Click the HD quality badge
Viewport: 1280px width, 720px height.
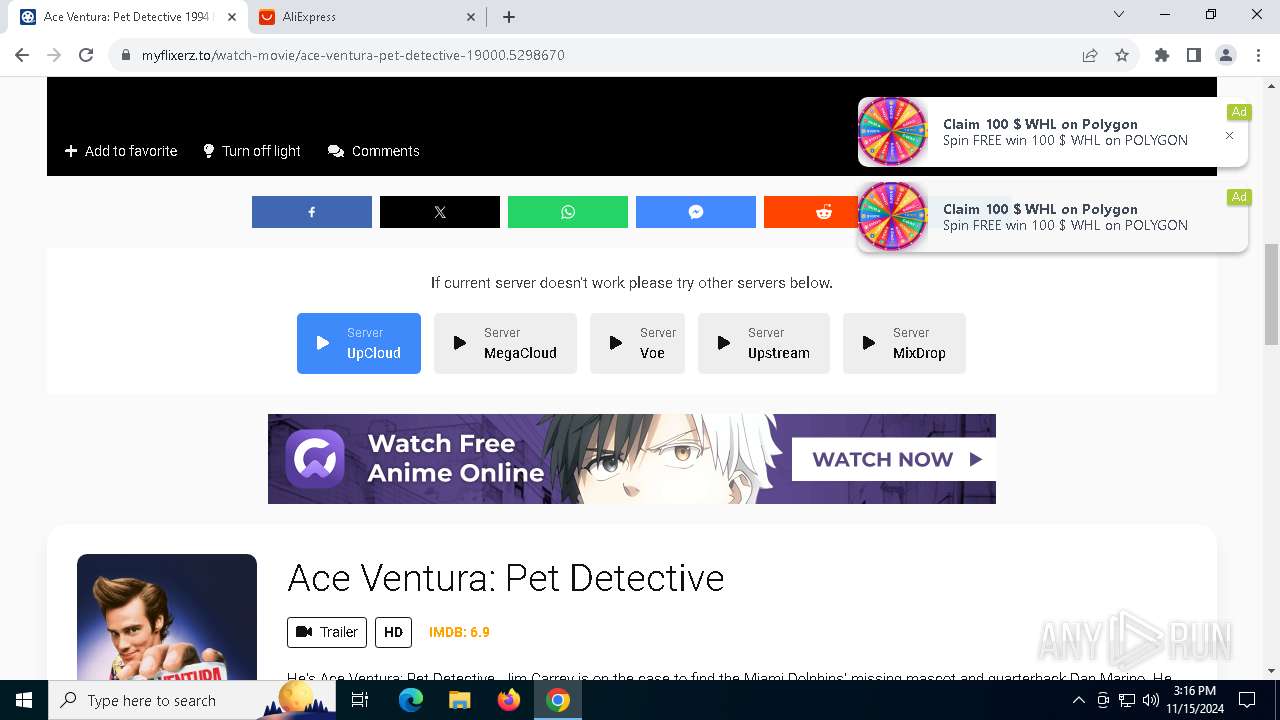tap(393, 632)
